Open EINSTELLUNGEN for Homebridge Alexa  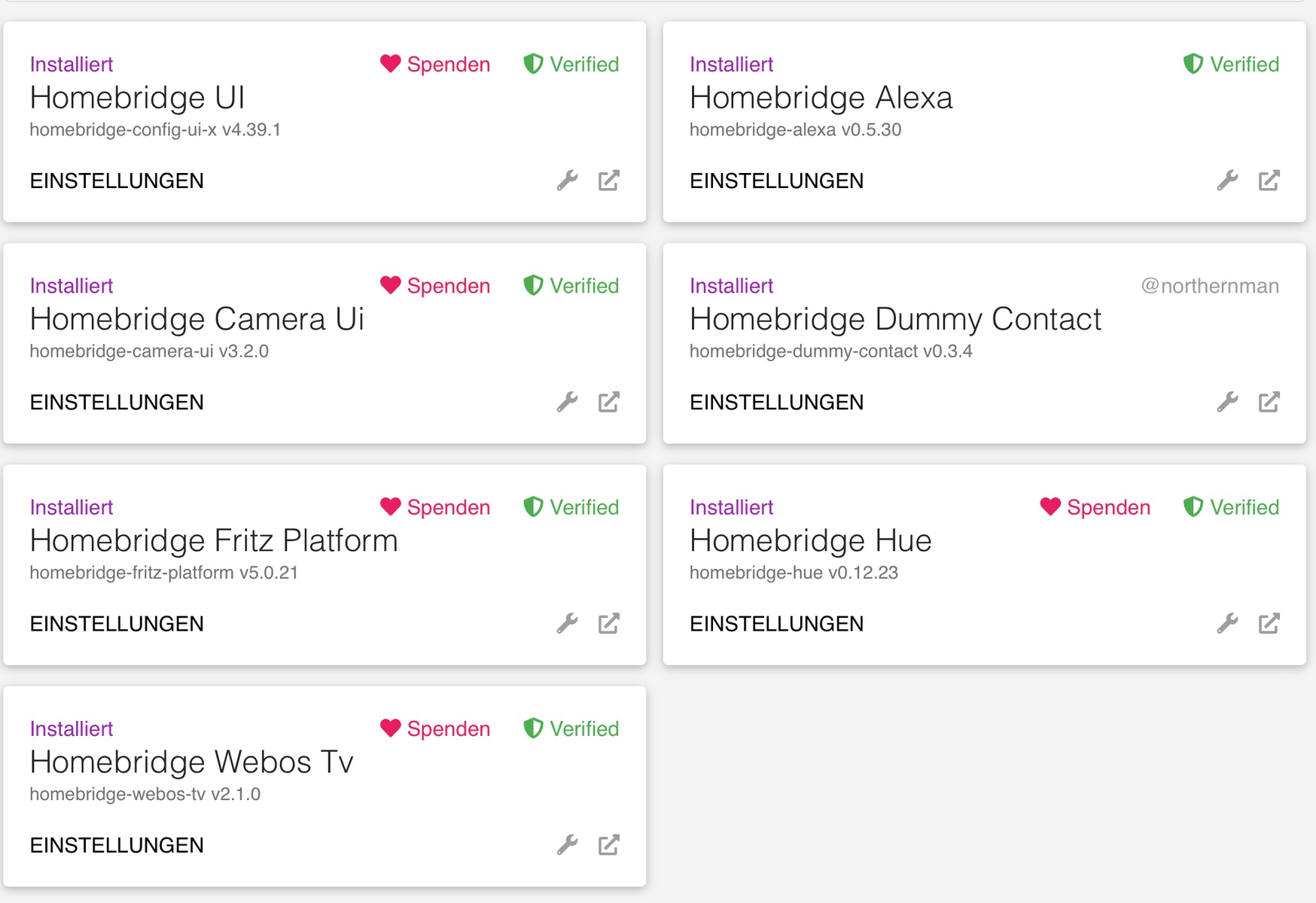(x=776, y=181)
